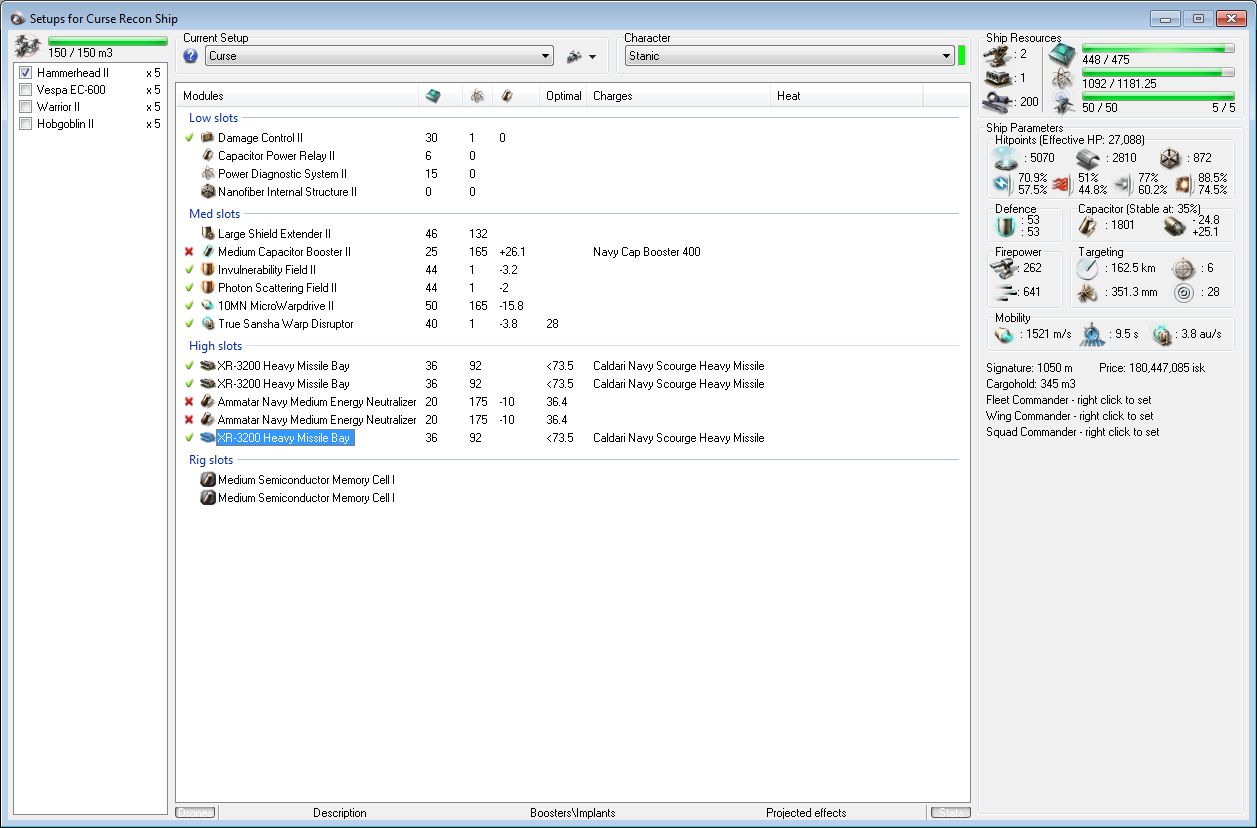Click the green skill indicator beside Character dropdown
Screen dimensions: 1257x828
click(x=961, y=56)
